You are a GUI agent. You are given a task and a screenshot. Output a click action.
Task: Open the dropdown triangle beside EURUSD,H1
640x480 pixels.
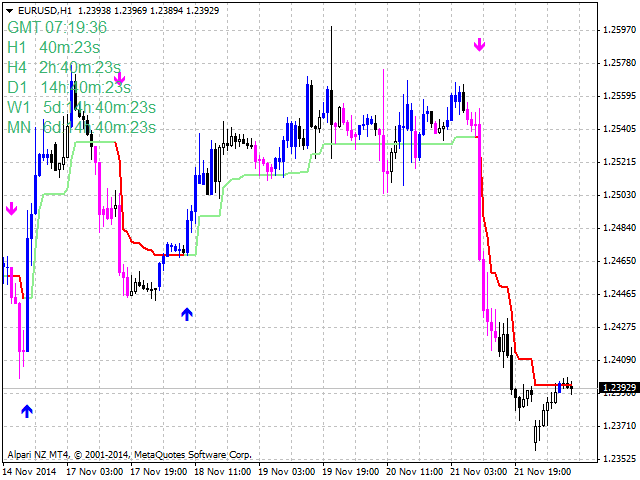click(x=9, y=10)
